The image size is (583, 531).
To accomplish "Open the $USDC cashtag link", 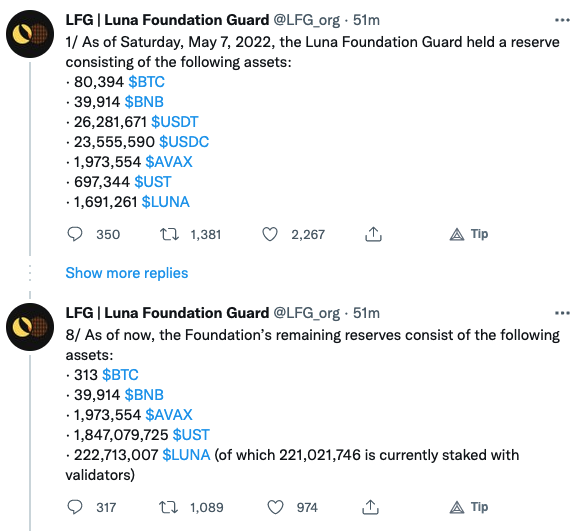I will [184, 142].
